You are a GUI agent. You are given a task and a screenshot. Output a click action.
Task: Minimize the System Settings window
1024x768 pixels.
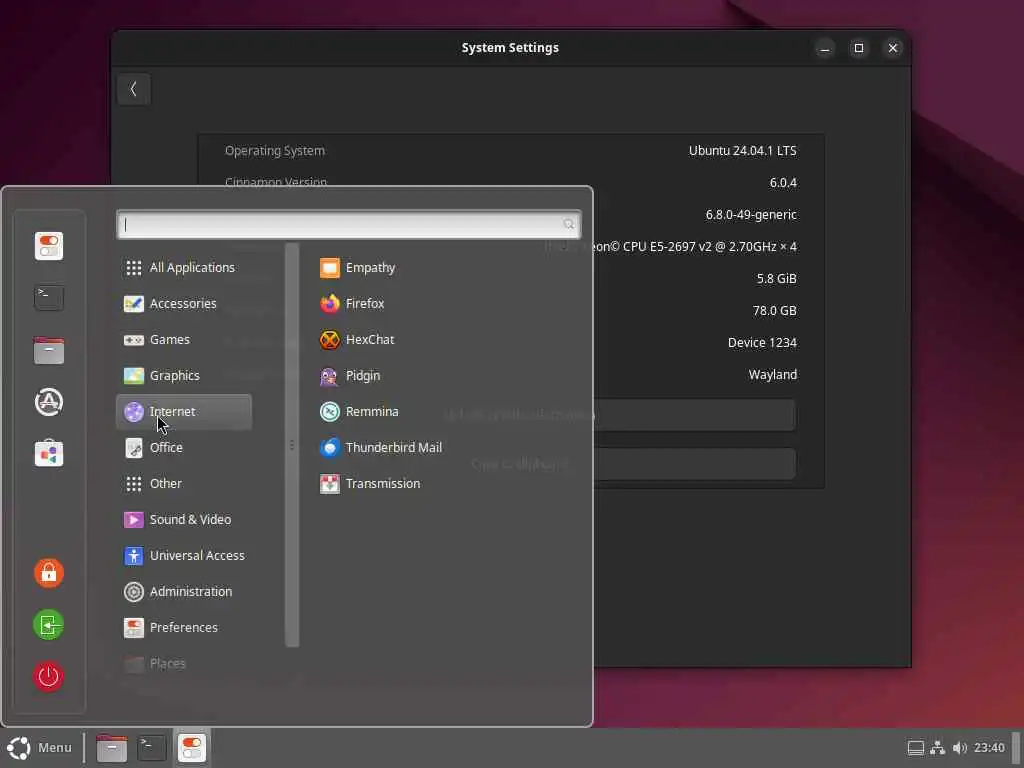[x=825, y=48]
